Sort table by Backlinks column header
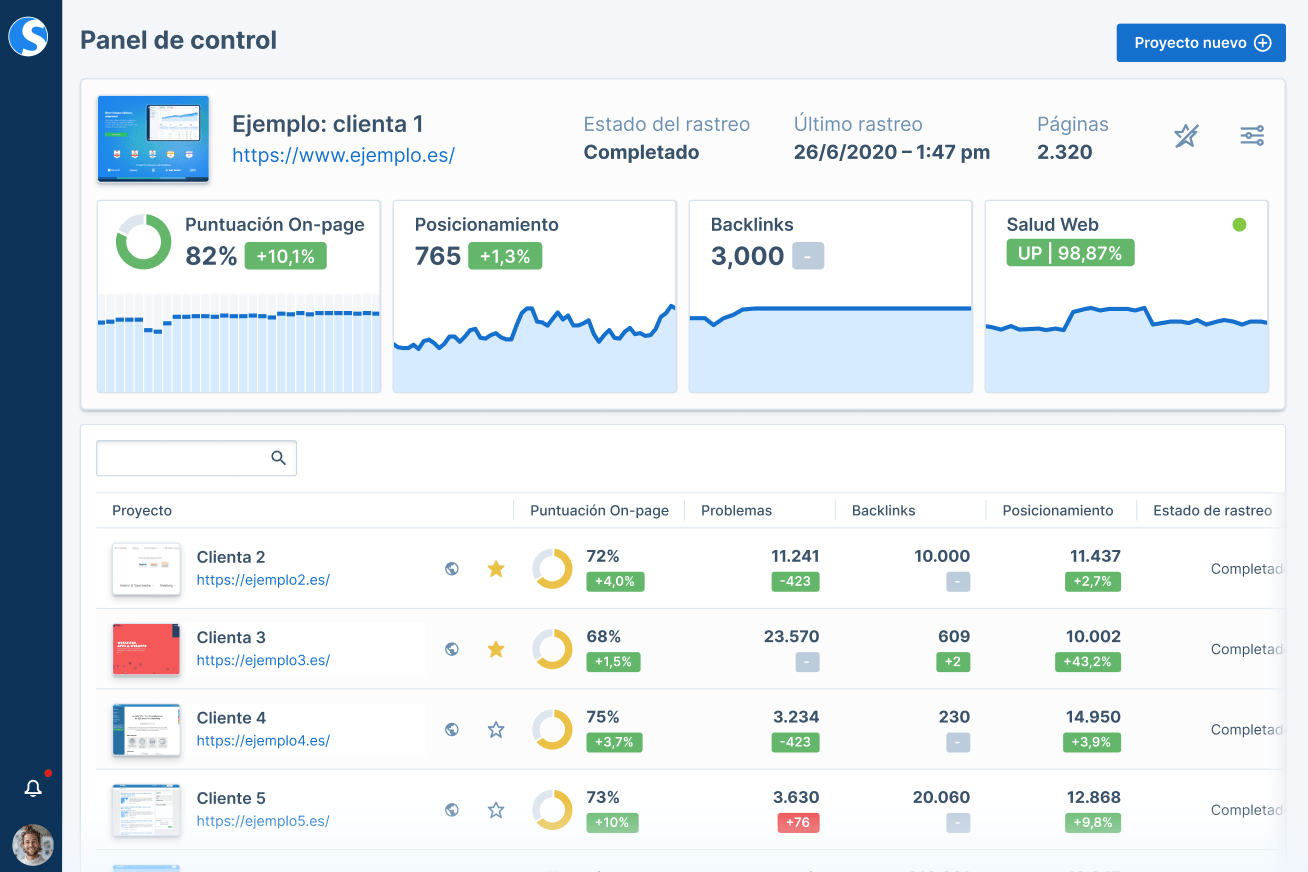Screen dimensions: 1308x872 (x=883, y=511)
